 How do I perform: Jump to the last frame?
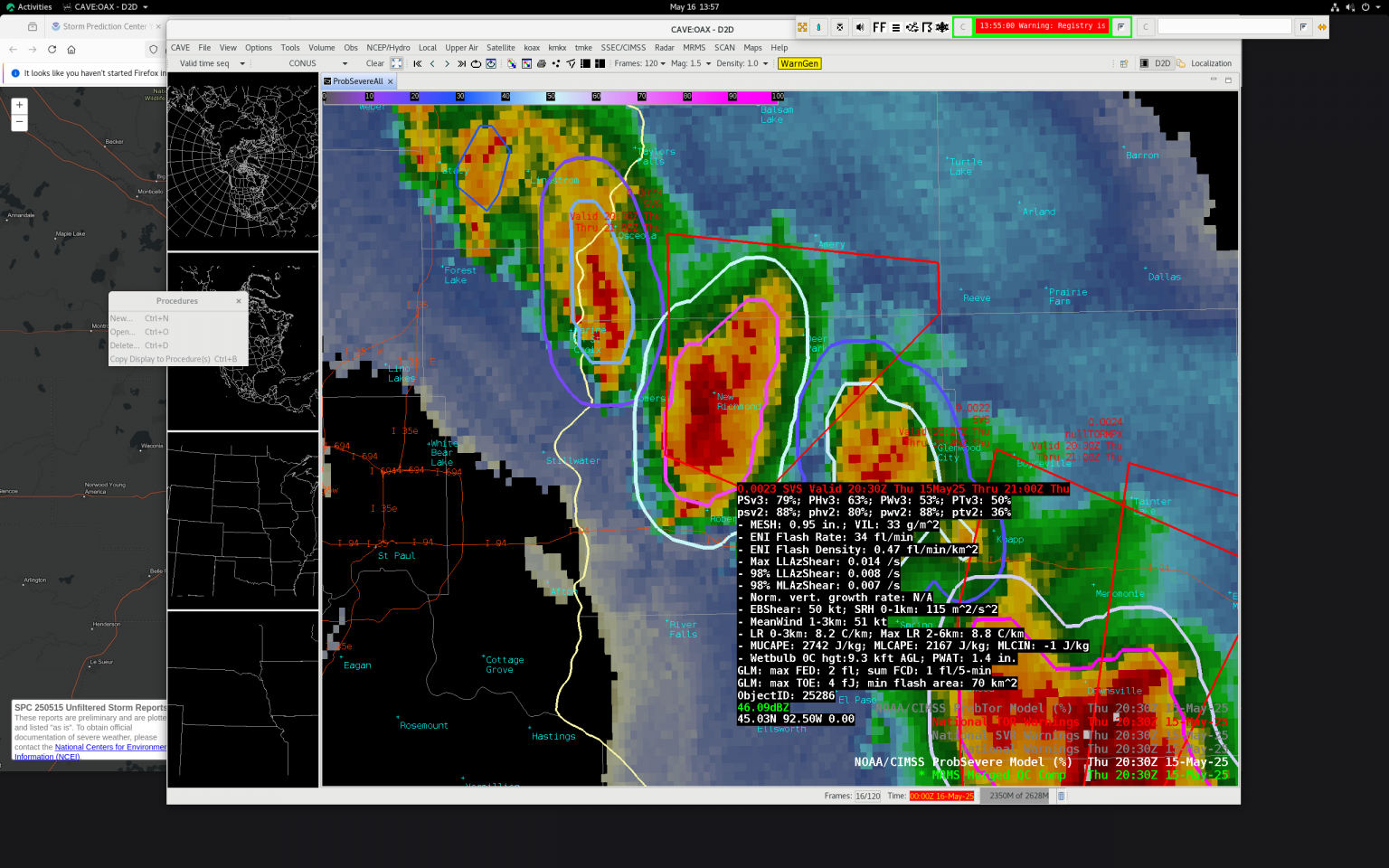click(x=461, y=63)
